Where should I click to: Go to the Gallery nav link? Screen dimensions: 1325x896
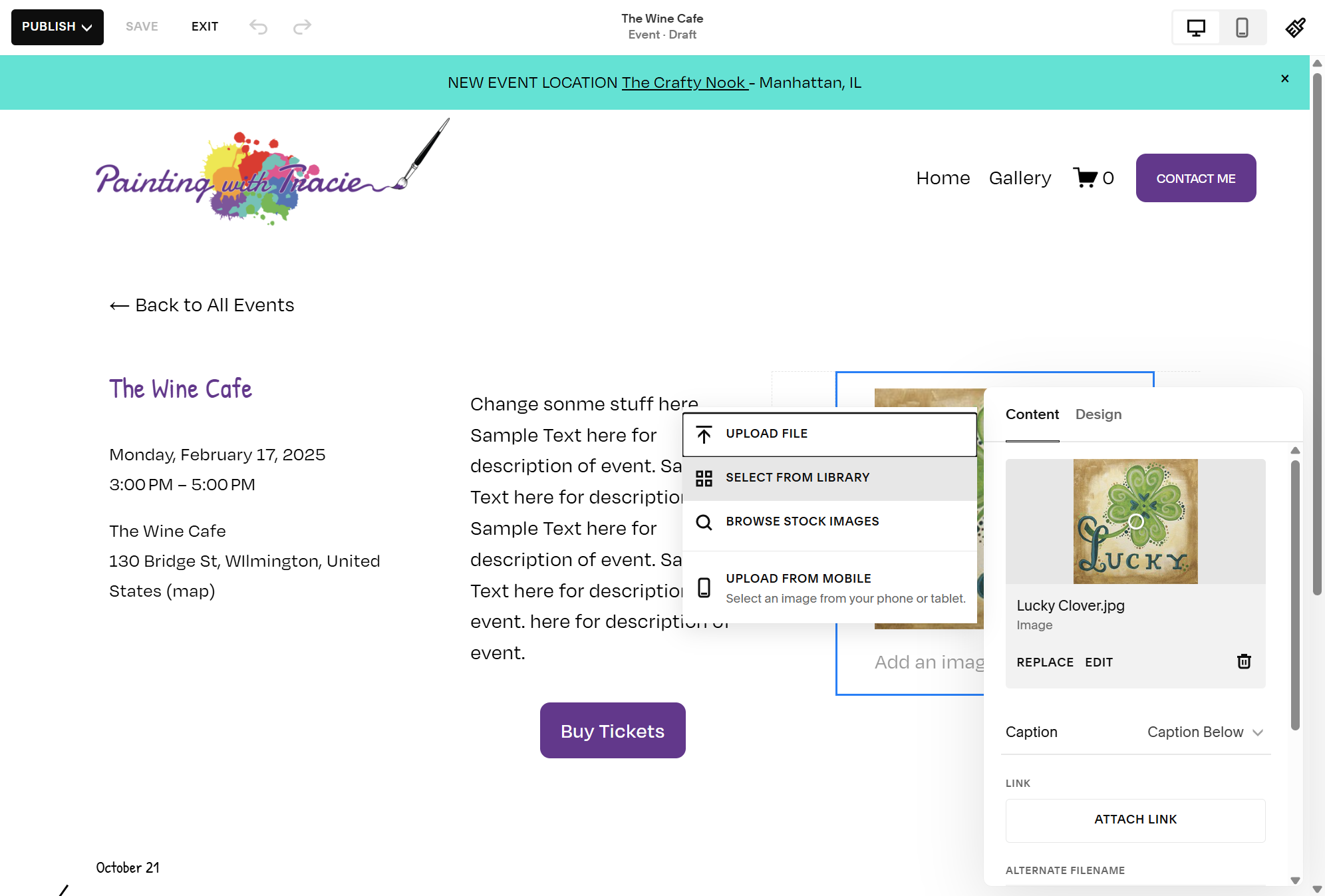[x=1020, y=178]
